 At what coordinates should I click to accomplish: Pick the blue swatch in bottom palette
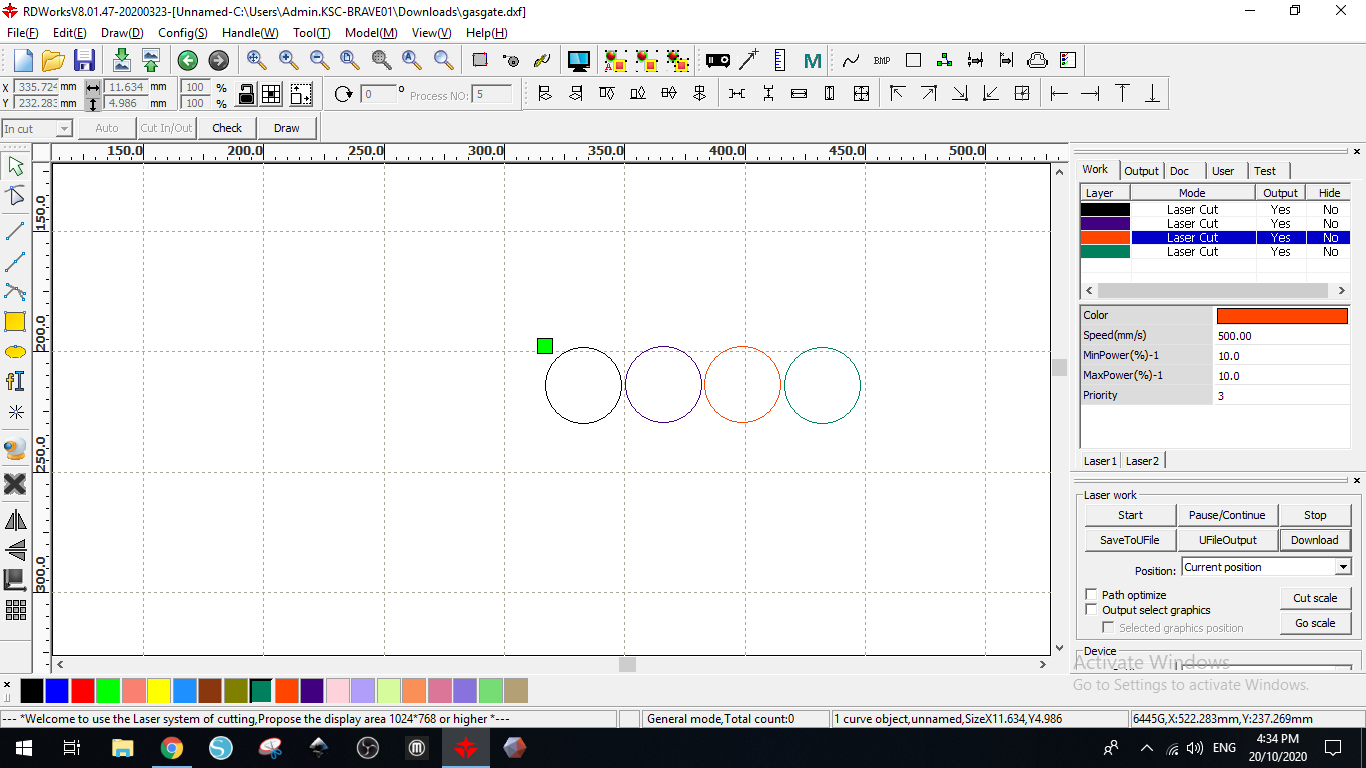pos(57,690)
